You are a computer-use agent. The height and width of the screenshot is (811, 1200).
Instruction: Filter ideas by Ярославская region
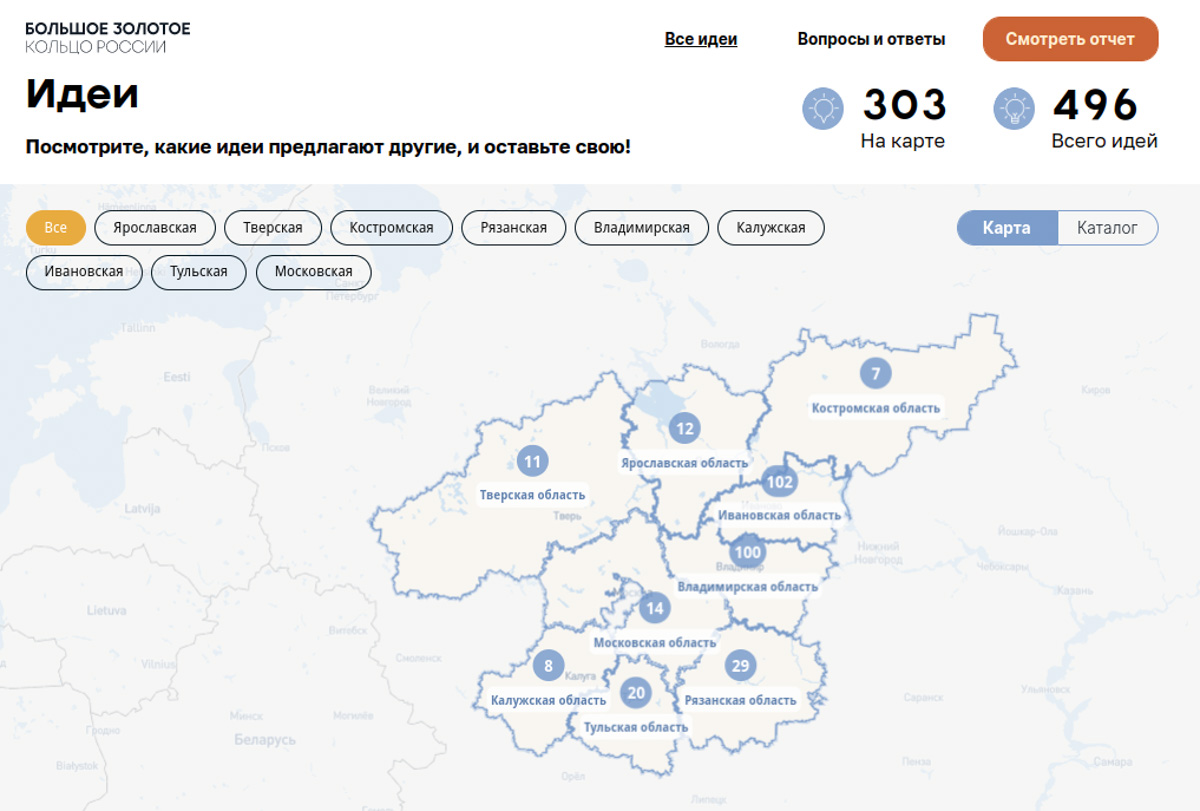pos(154,228)
